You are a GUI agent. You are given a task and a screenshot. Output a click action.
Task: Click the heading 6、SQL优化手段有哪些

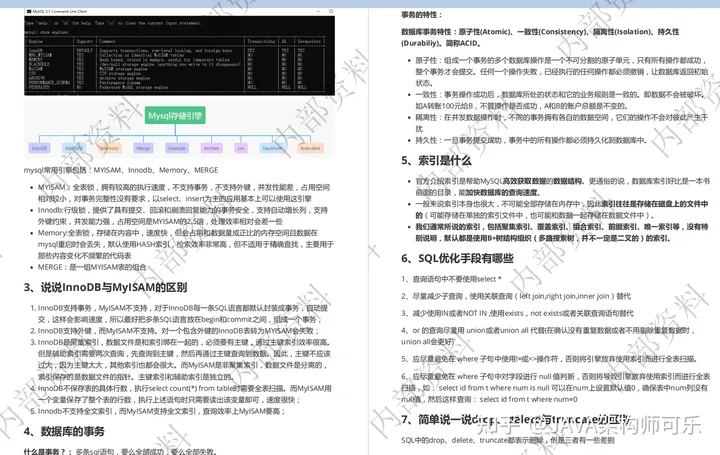(x=457, y=258)
